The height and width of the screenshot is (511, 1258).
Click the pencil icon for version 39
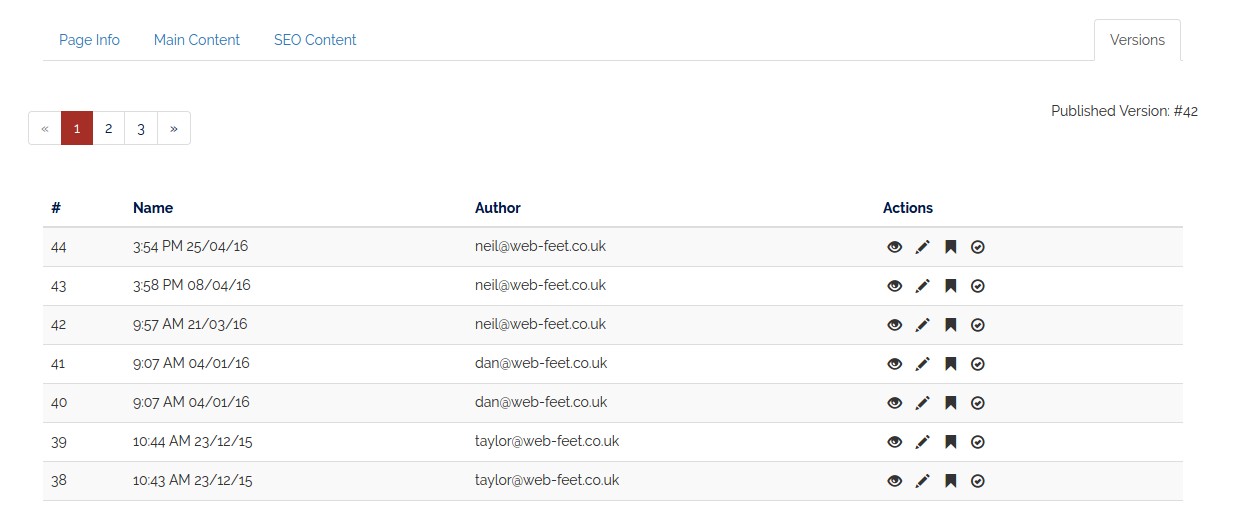point(923,442)
